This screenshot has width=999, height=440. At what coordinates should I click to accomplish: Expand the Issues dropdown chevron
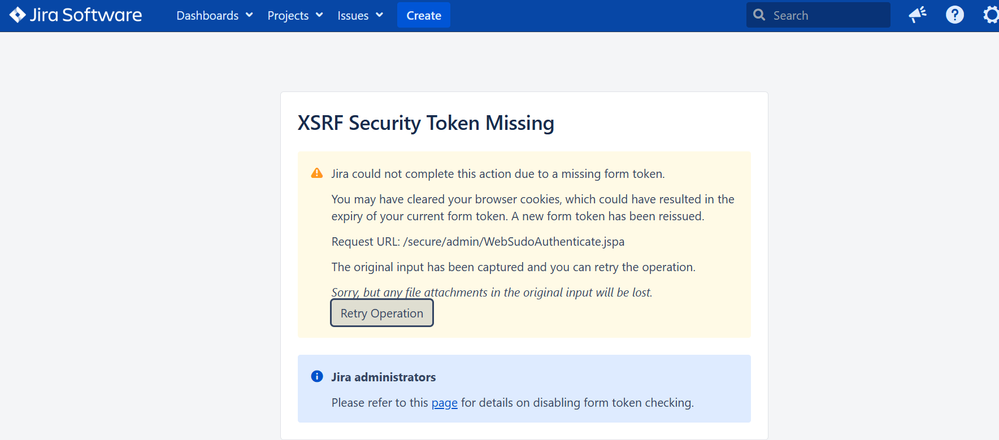click(x=380, y=15)
